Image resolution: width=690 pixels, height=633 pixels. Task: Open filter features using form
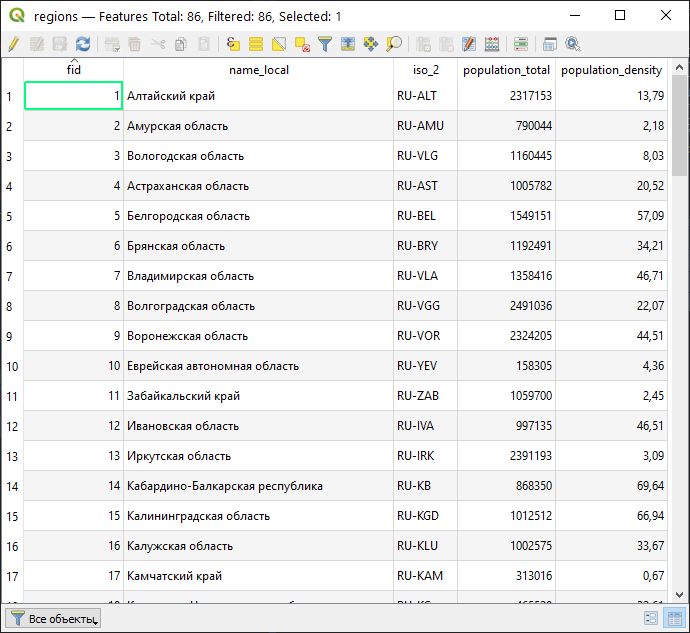[x=325, y=44]
